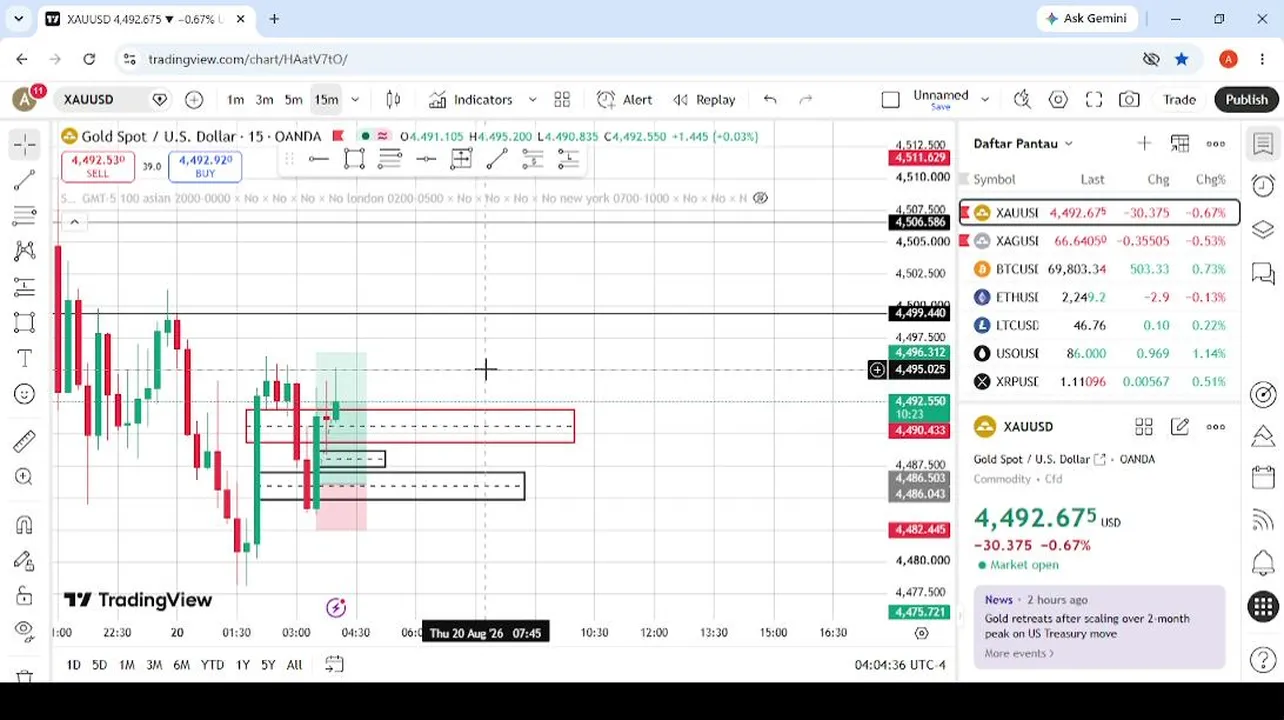1284x720 pixels.
Task: Select the rectangle shapes tool
Action: pos(25,322)
